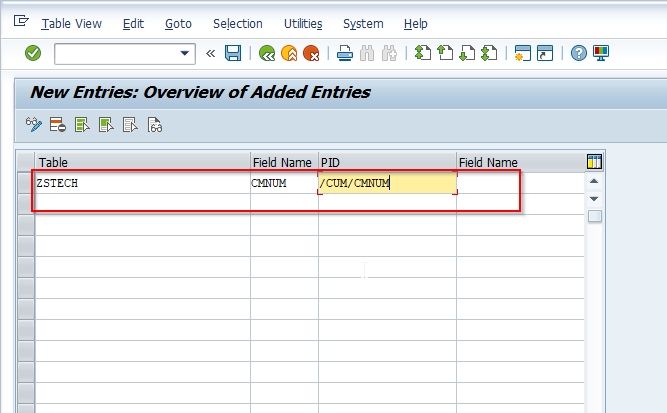Go to Last Page icon
The image size is (667, 413).
(x=489, y=53)
